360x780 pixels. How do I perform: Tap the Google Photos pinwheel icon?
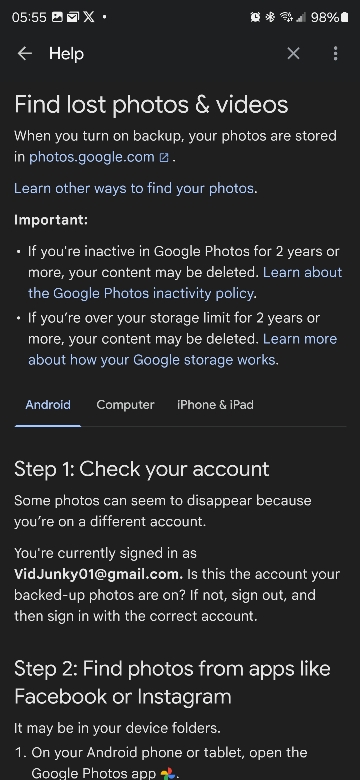click(x=168, y=773)
